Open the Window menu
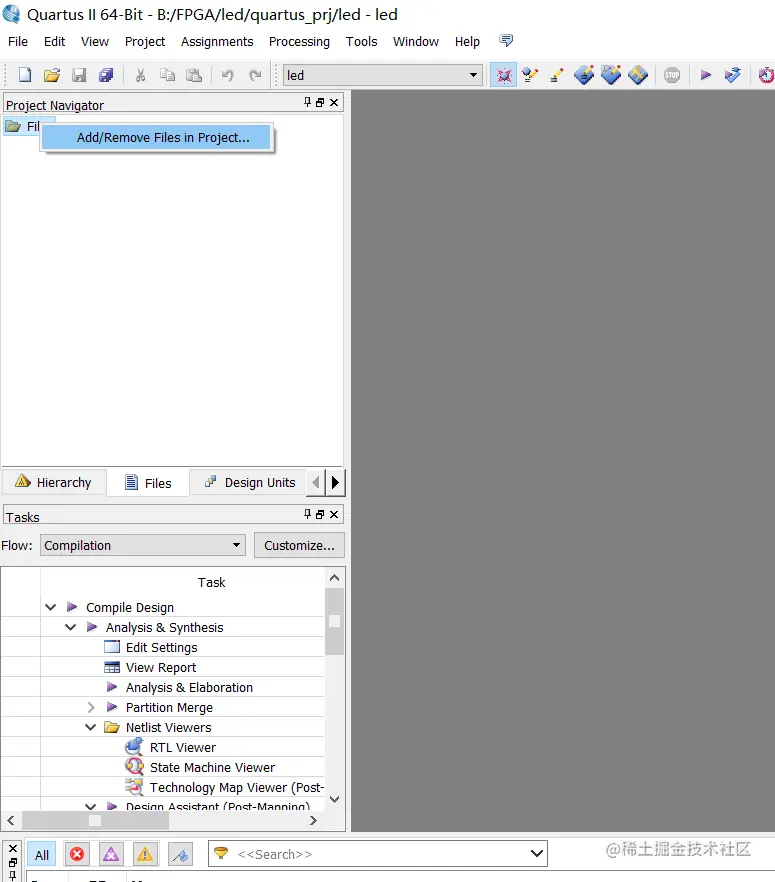 416,42
